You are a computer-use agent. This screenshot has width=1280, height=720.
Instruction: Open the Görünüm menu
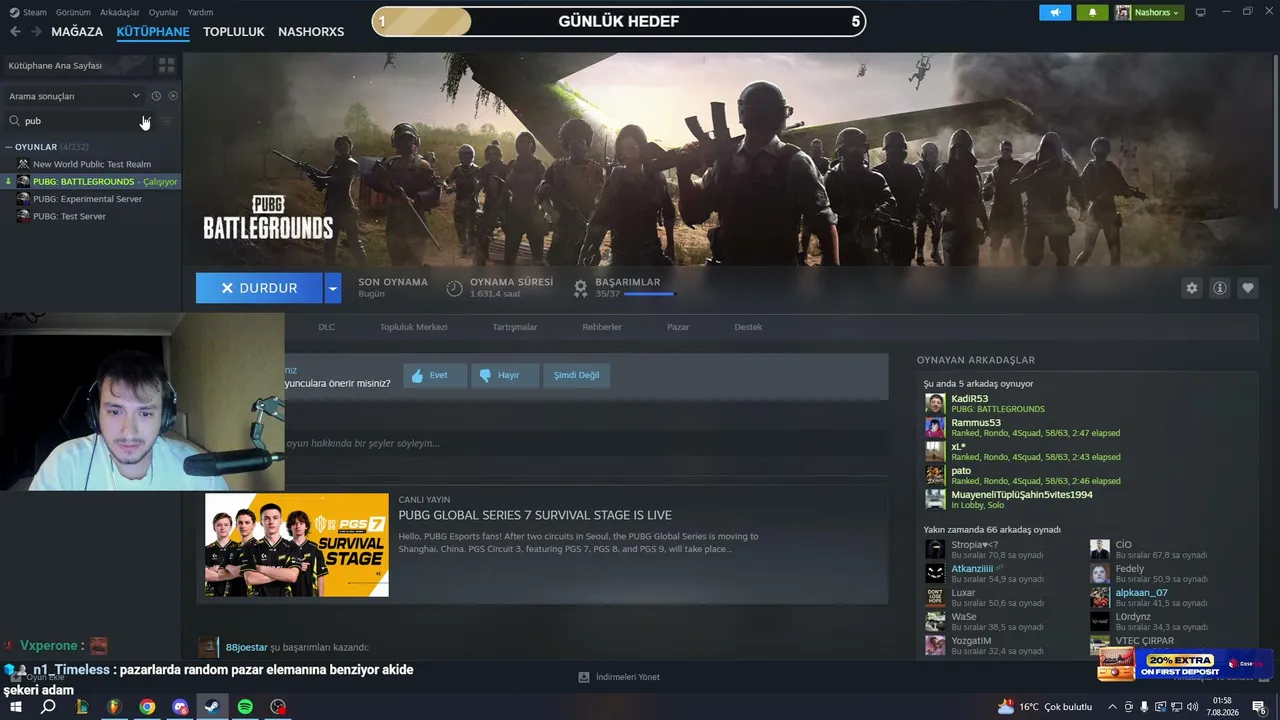tap(73, 12)
